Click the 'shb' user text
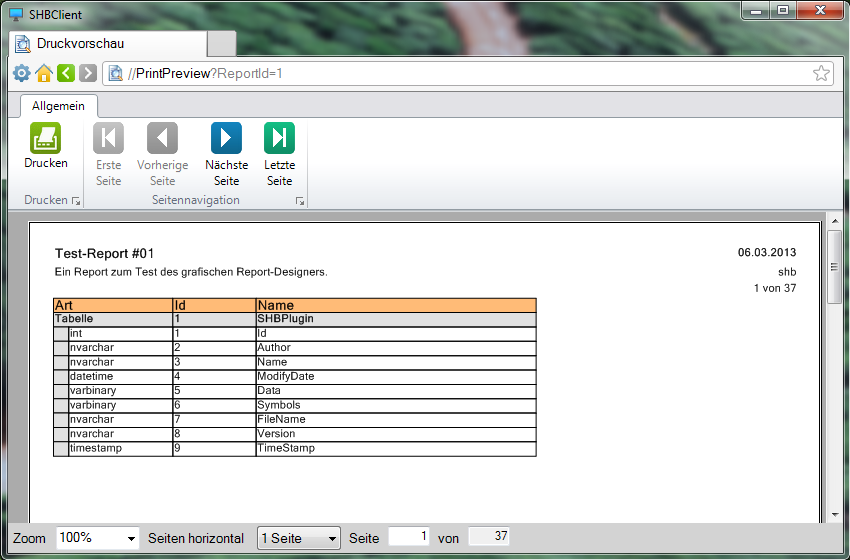The height and width of the screenshot is (560, 850). [x=787, y=272]
